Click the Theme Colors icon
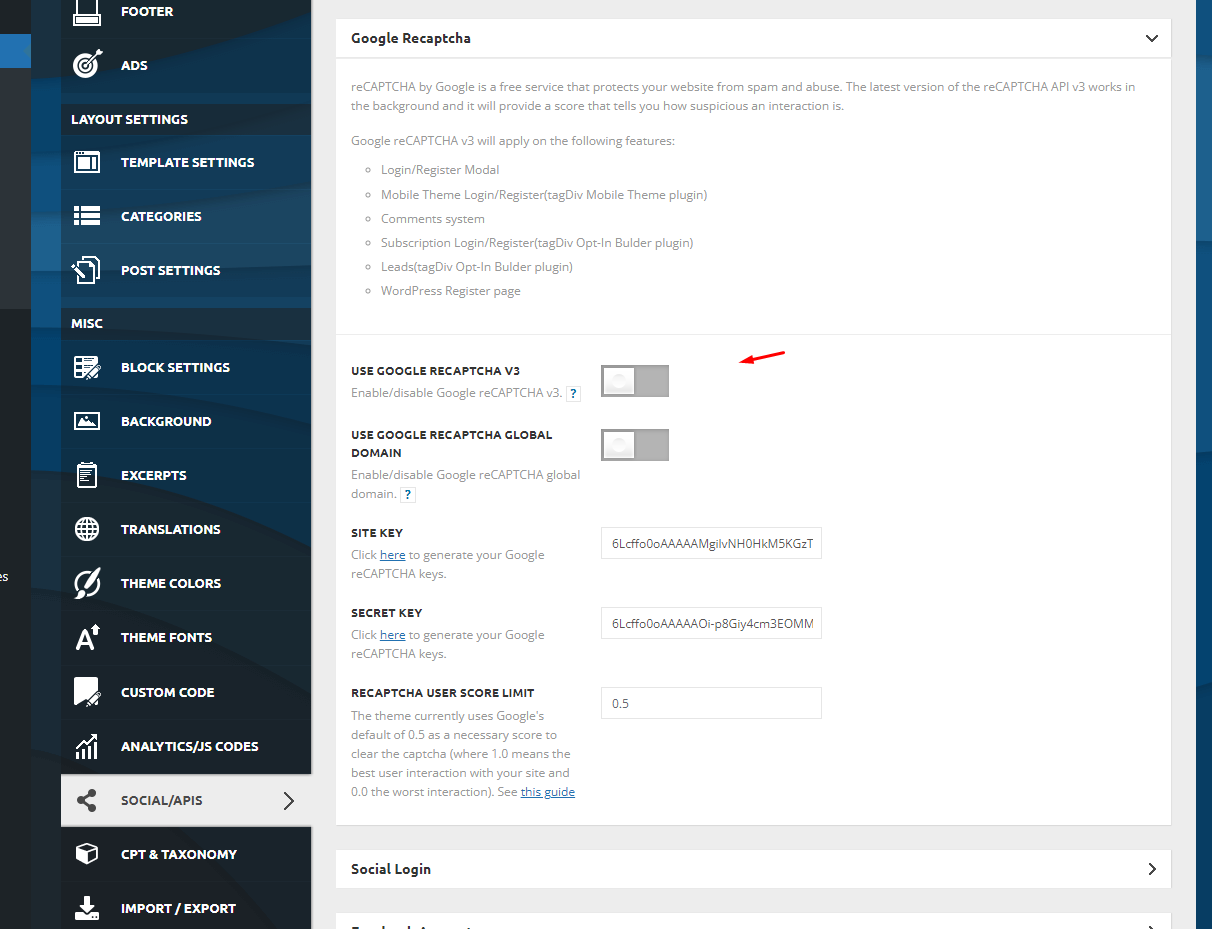This screenshot has height=929, width=1212. (x=87, y=583)
